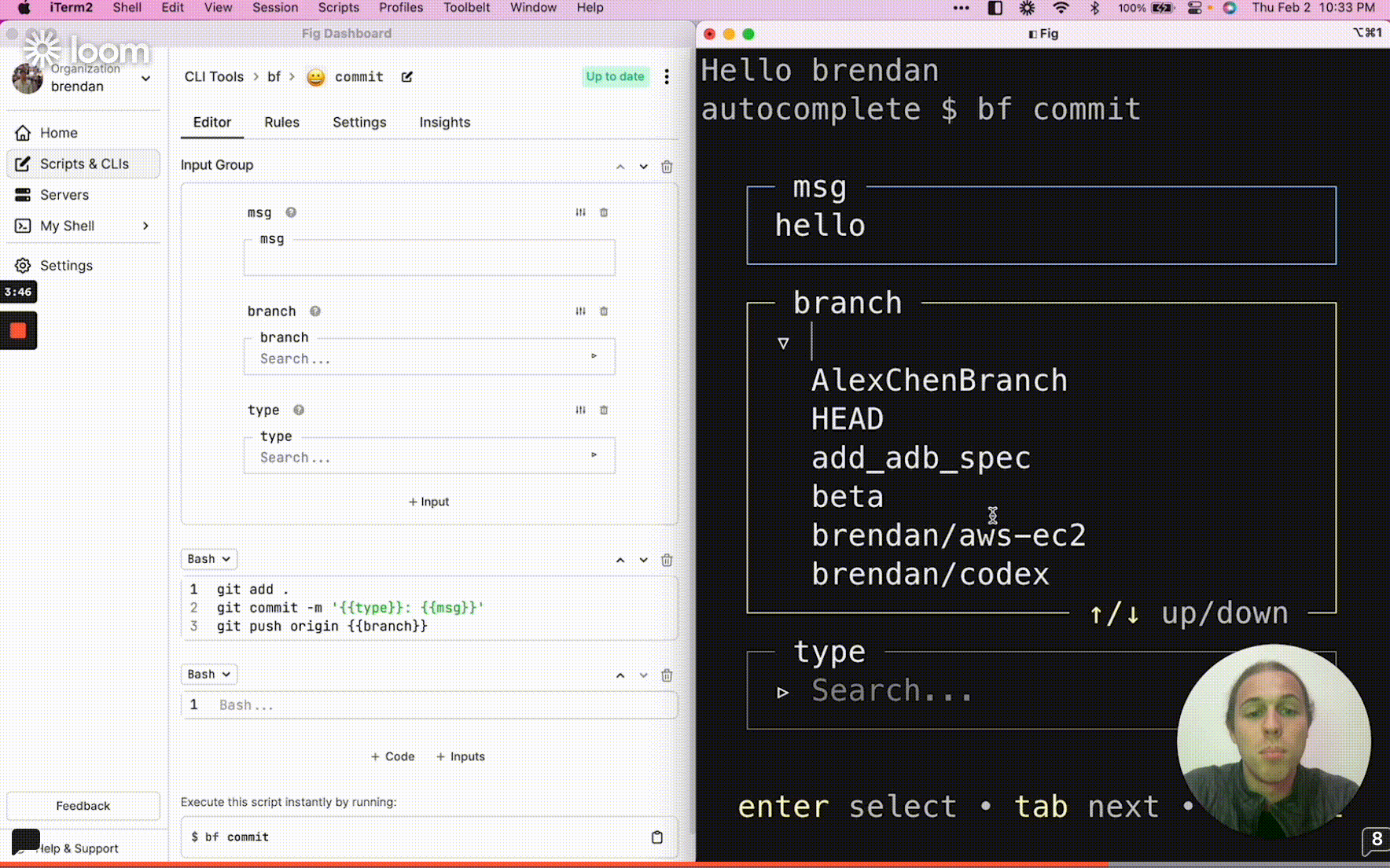Expand the organization brendan switcher chevron
Viewport: 1390px width, 868px height.
[146, 78]
